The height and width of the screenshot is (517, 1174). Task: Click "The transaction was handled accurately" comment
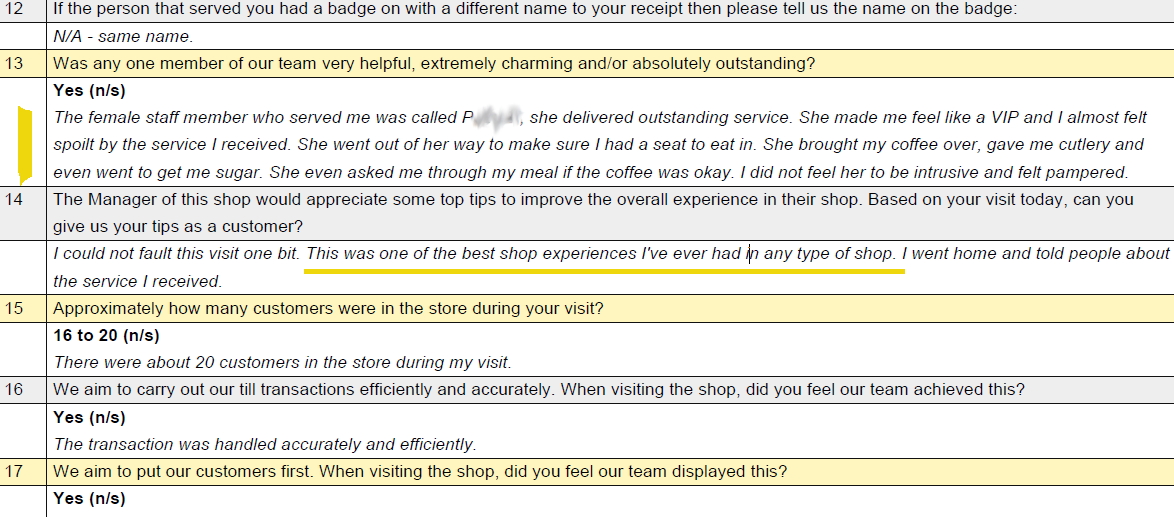(264, 444)
